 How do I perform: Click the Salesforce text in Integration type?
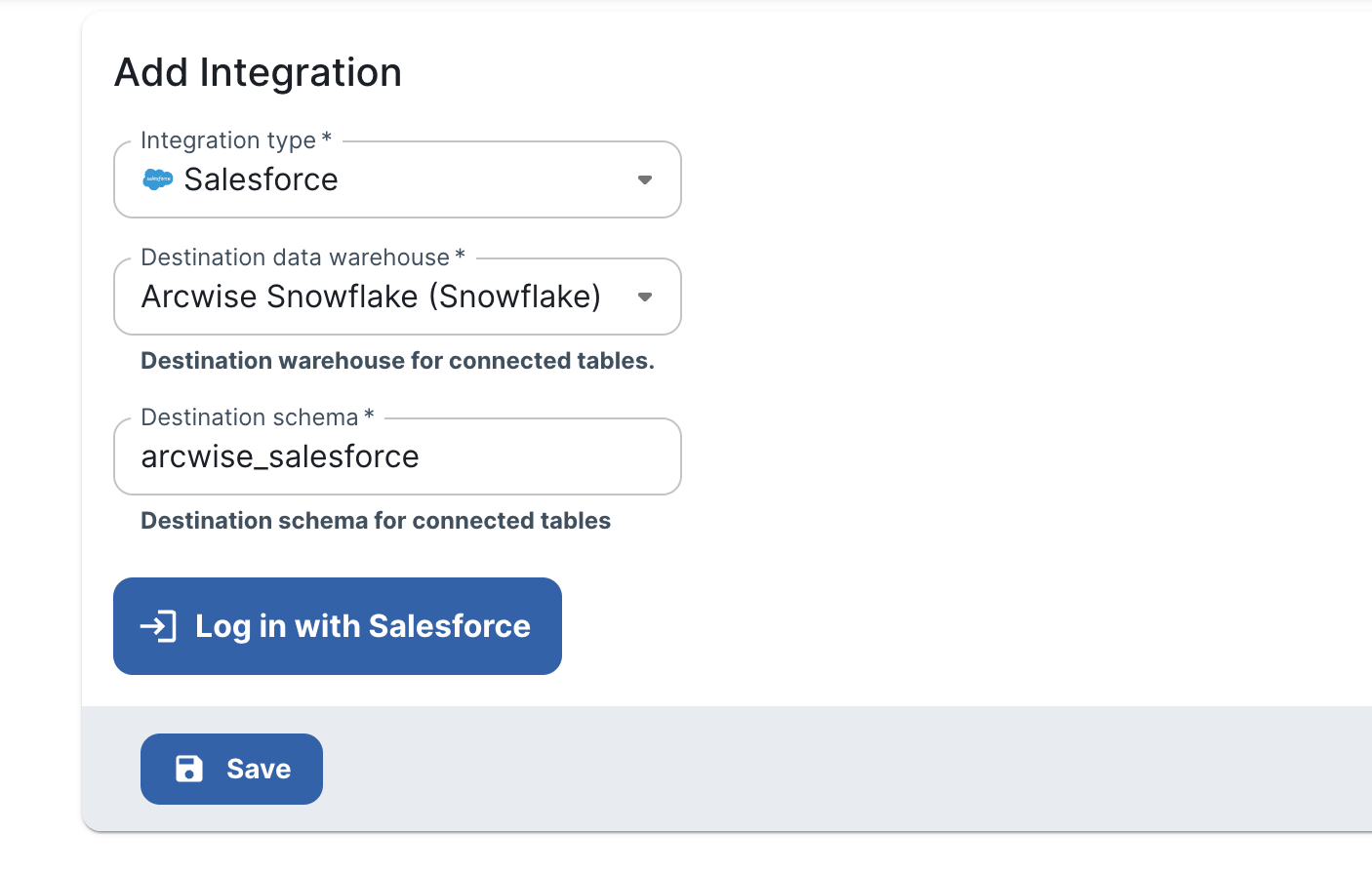click(261, 179)
